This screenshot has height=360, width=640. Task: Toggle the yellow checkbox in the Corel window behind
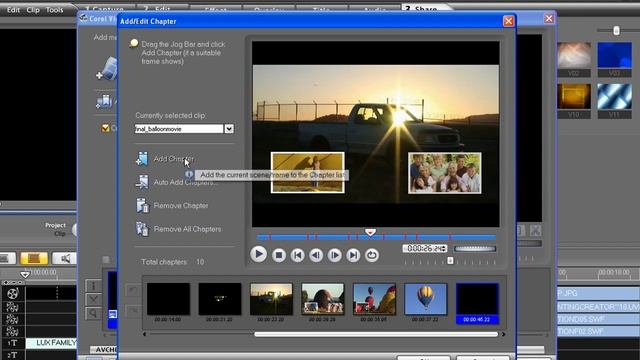point(105,128)
